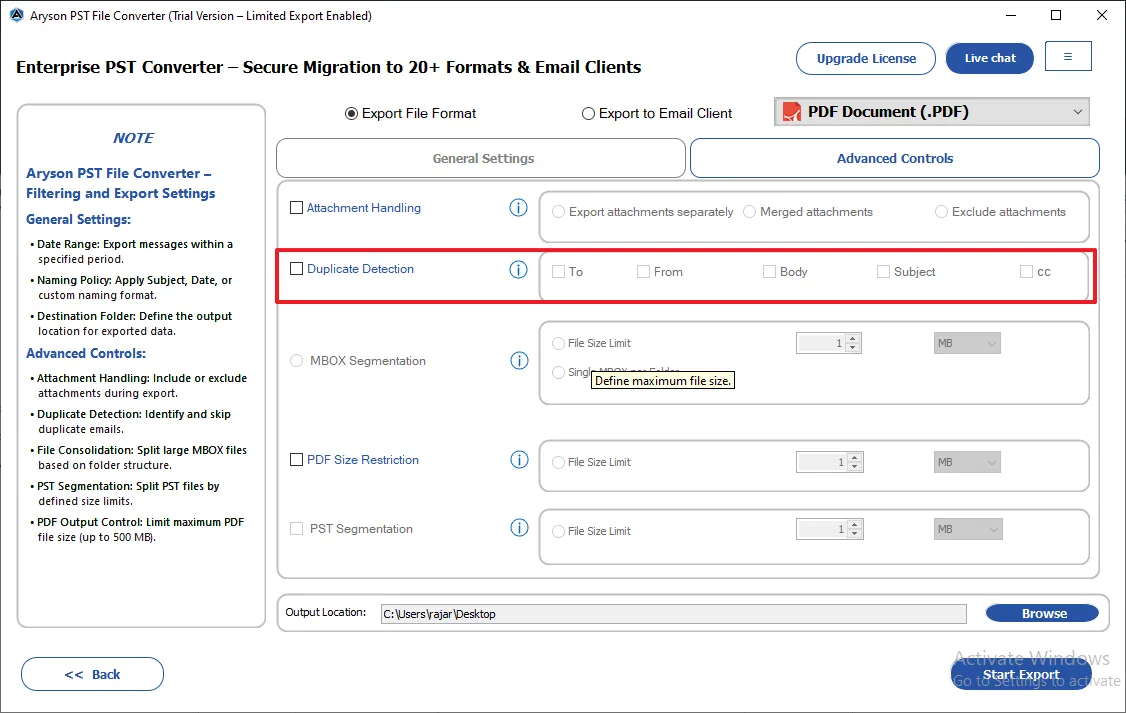
Task: Decrease PST file size limit value
Action: (x=855, y=534)
